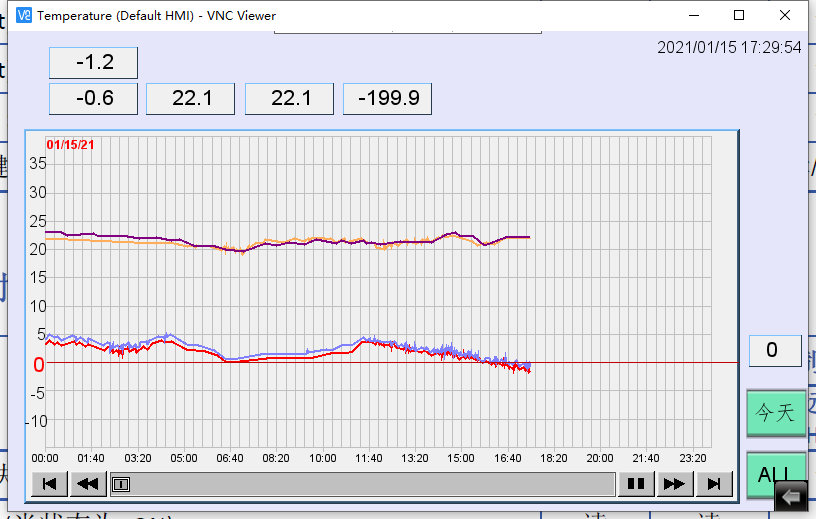816x519 pixels.
Task: Pause the trend chart scrolling
Action: pos(635,484)
